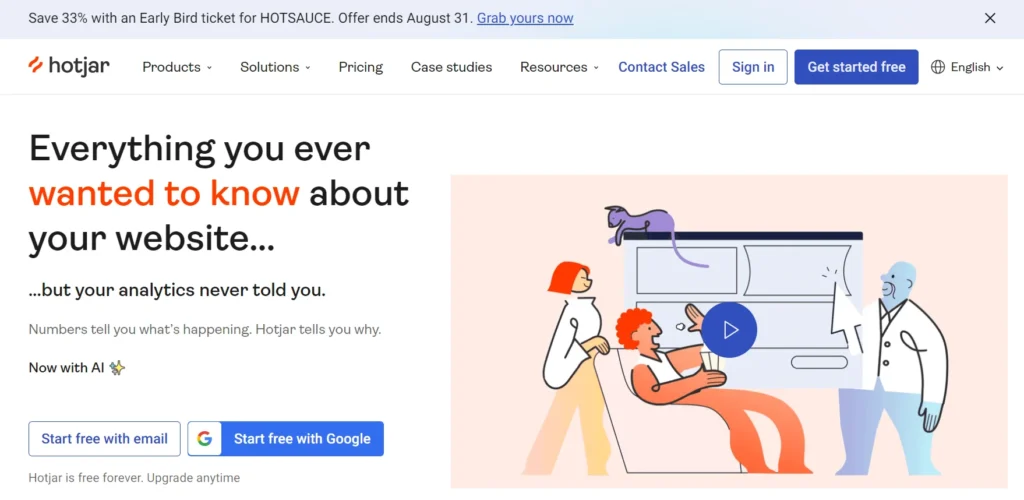Expand the Resources menu chevron
1024x500 pixels.
click(x=596, y=68)
